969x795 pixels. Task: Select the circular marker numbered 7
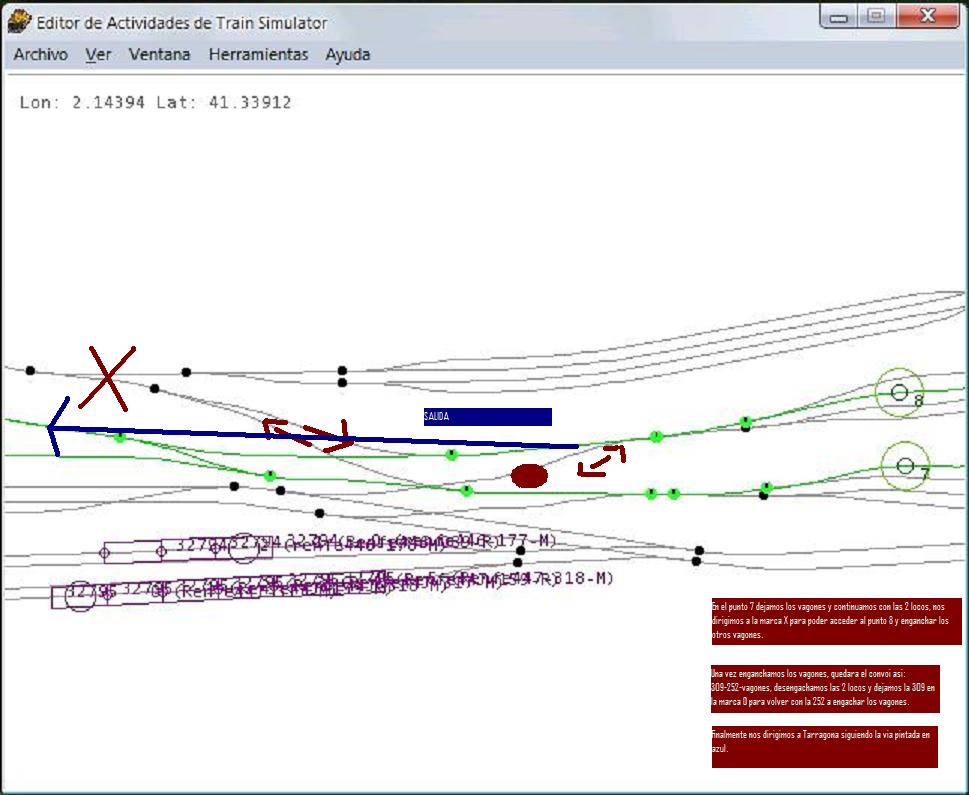coord(905,465)
